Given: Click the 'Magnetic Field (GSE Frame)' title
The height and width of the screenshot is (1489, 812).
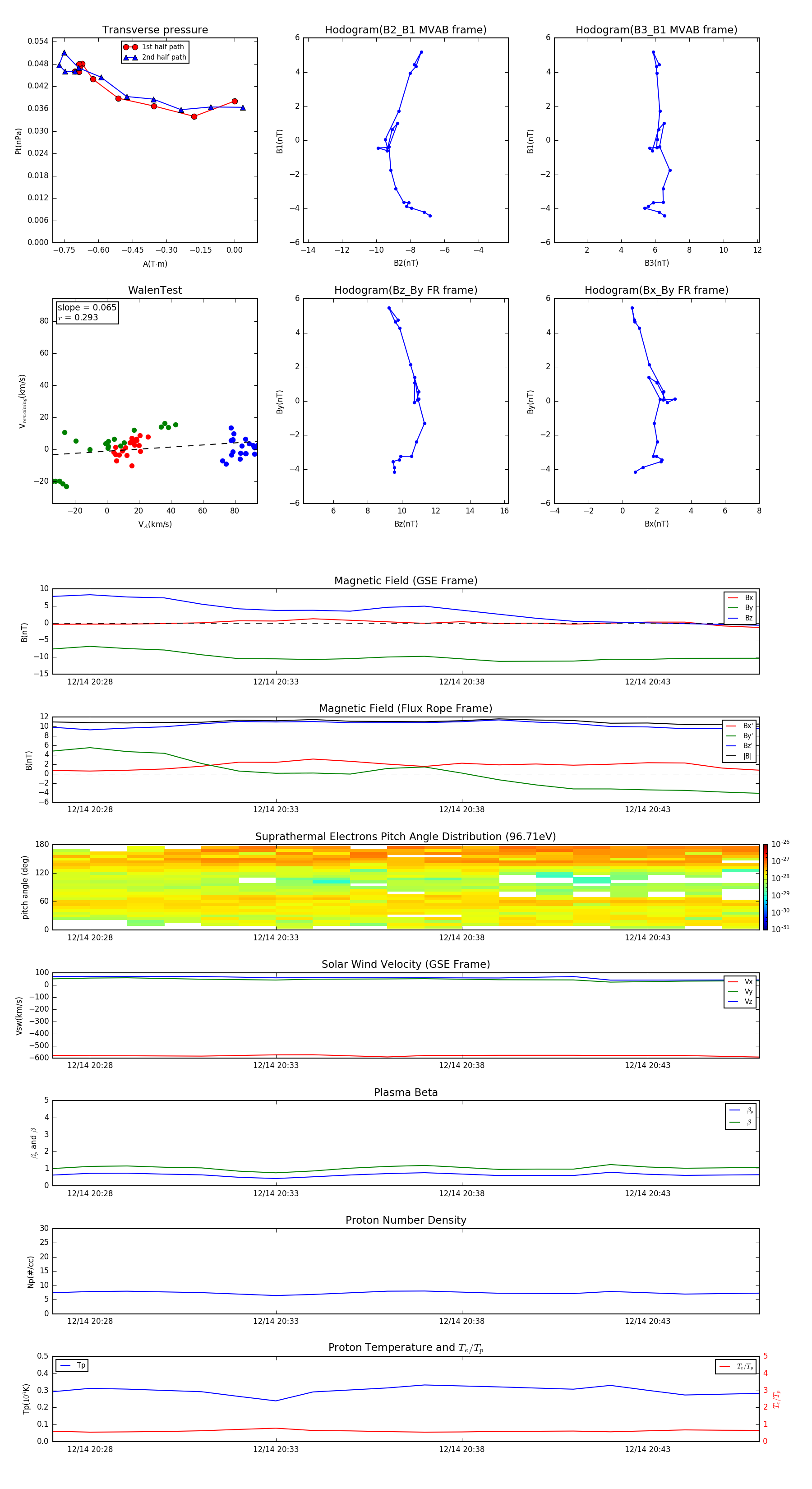Looking at the screenshot, I should point(406,581).
